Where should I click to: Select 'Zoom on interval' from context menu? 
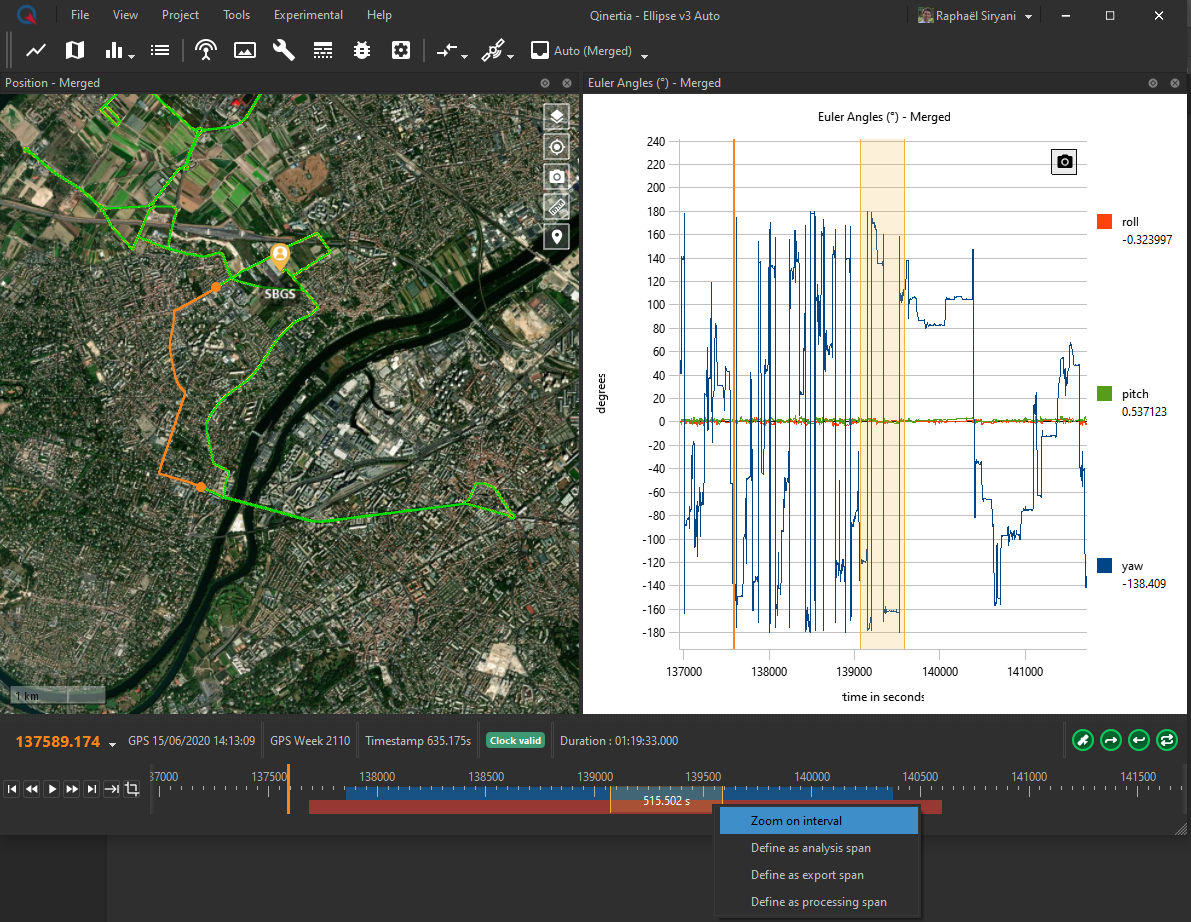pyautogui.click(x=796, y=821)
